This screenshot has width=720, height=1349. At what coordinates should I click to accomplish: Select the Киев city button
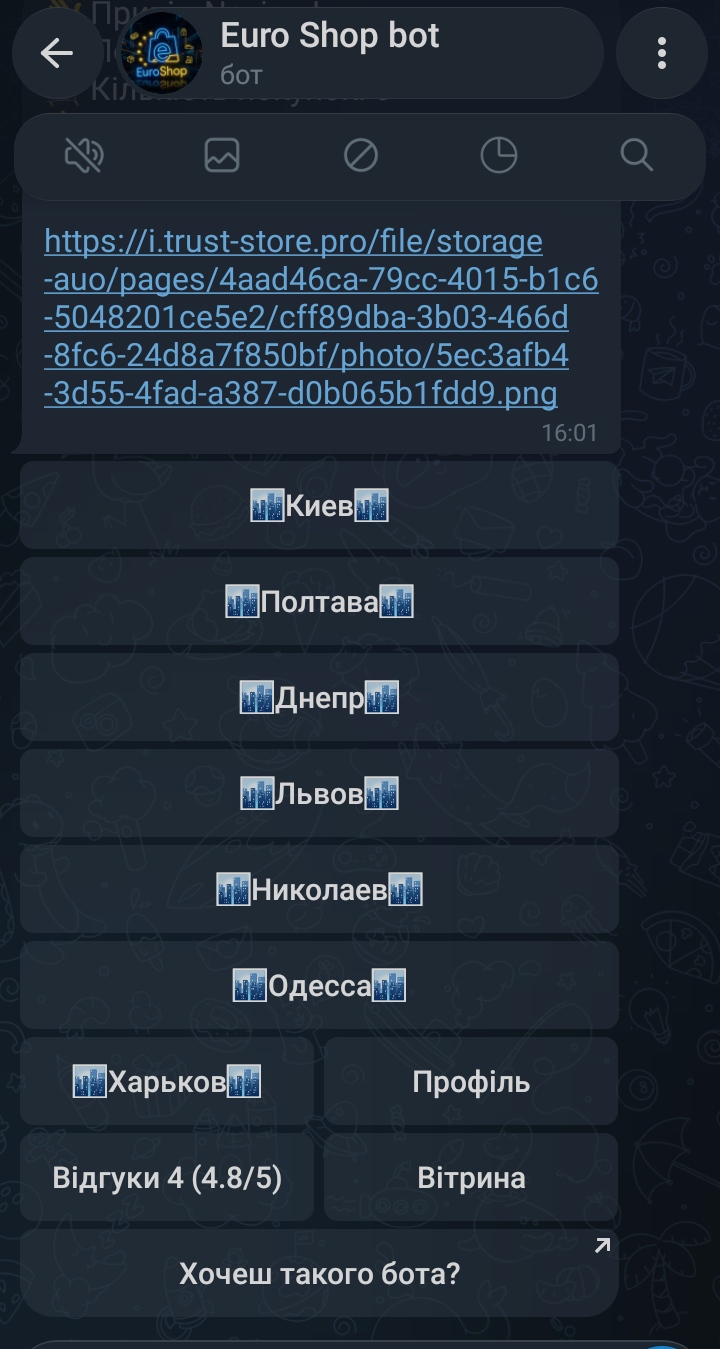pyautogui.click(x=319, y=506)
